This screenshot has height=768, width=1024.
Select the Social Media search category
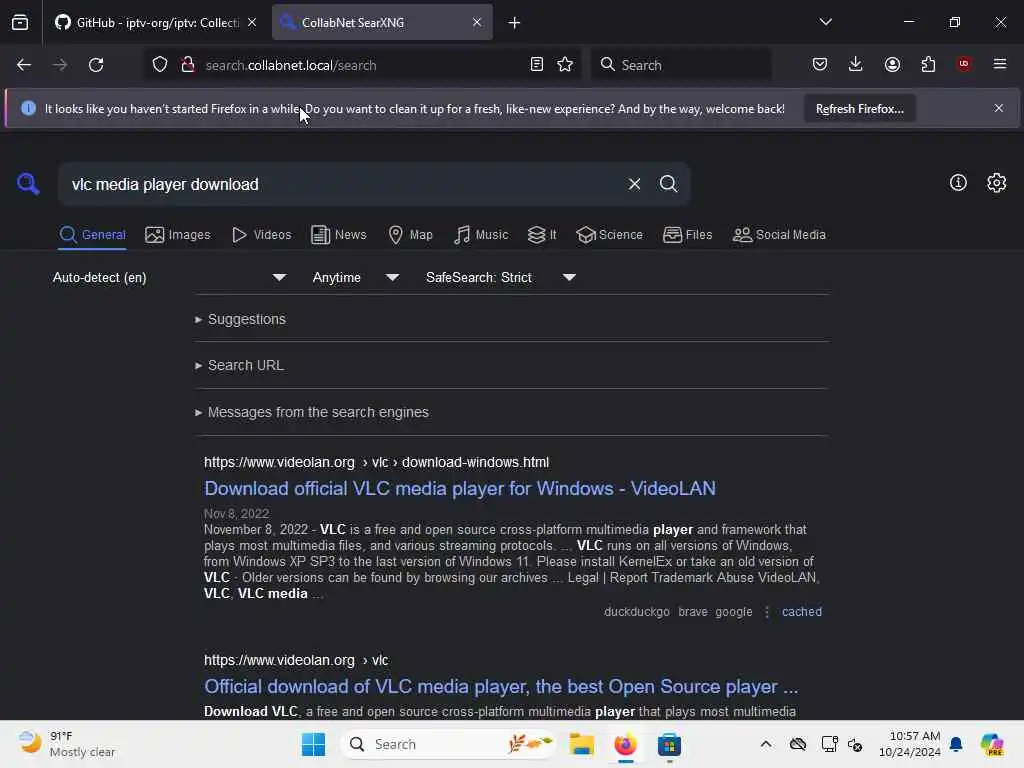(779, 235)
